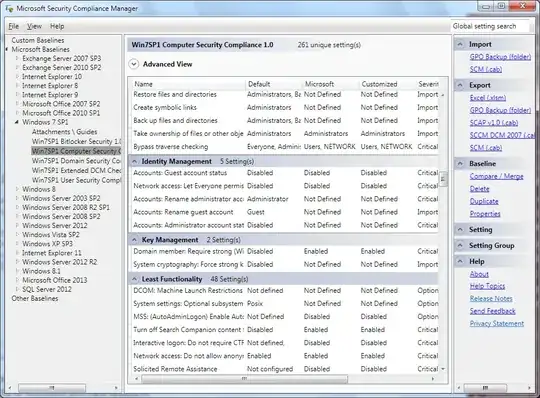The image size is (540, 398).
Task: Collapse the Least Functionality group
Action: coord(135,279)
